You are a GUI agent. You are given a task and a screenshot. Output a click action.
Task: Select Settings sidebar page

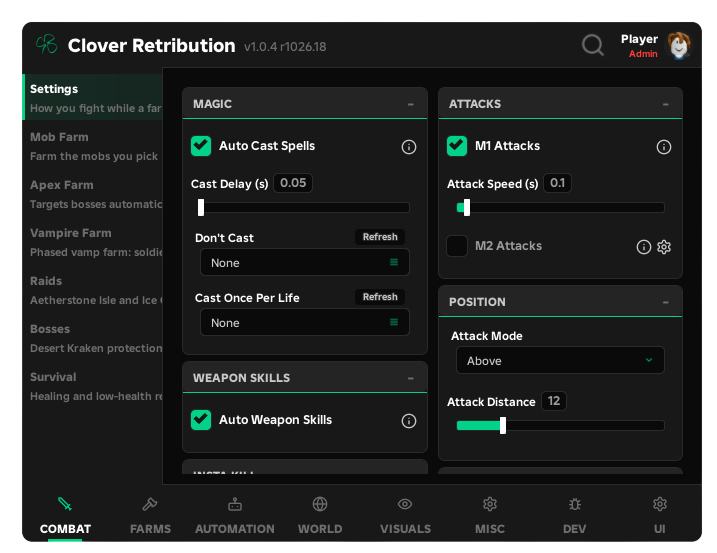94,97
